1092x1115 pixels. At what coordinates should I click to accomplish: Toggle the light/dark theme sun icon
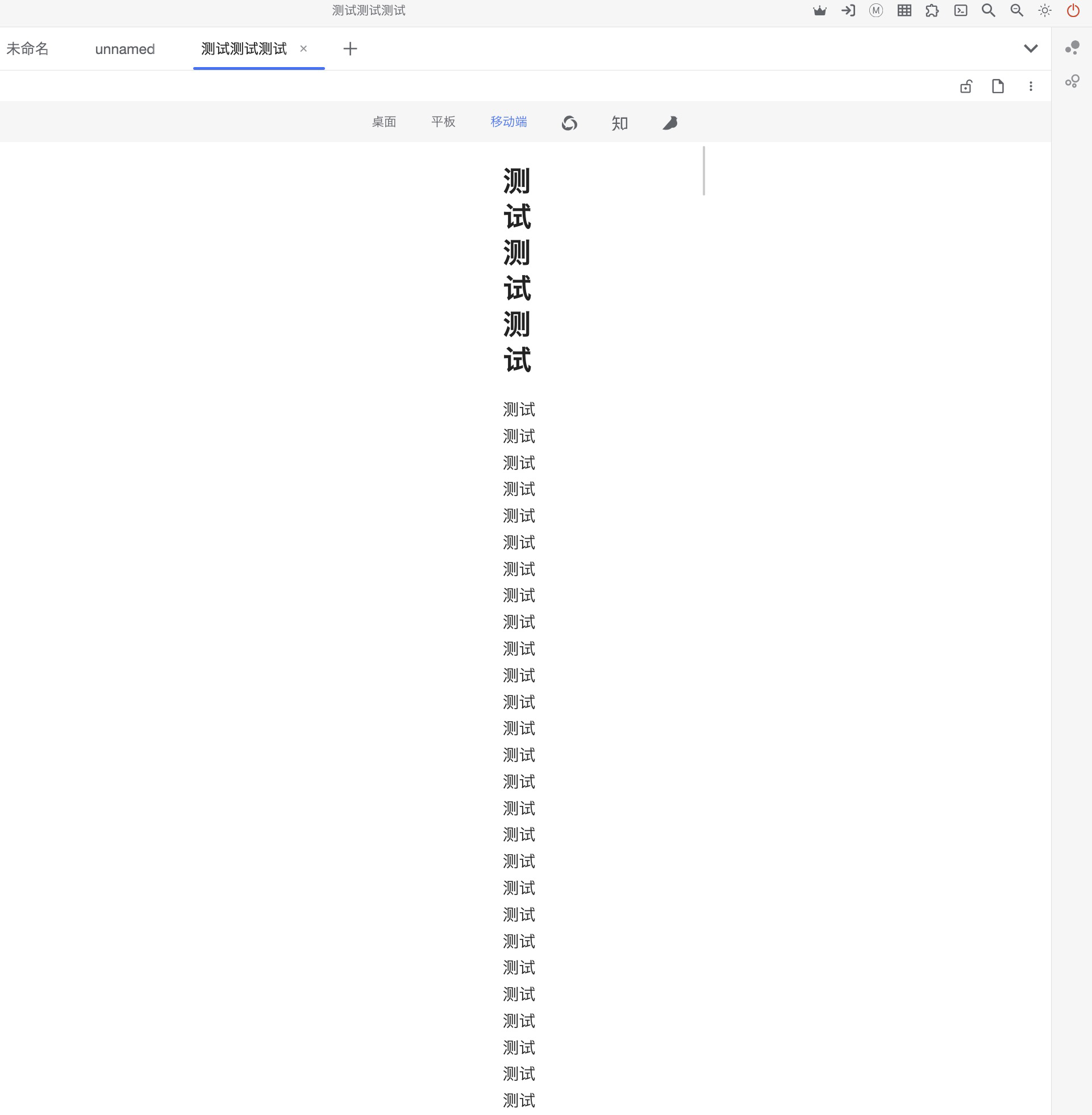point(1044,11)
